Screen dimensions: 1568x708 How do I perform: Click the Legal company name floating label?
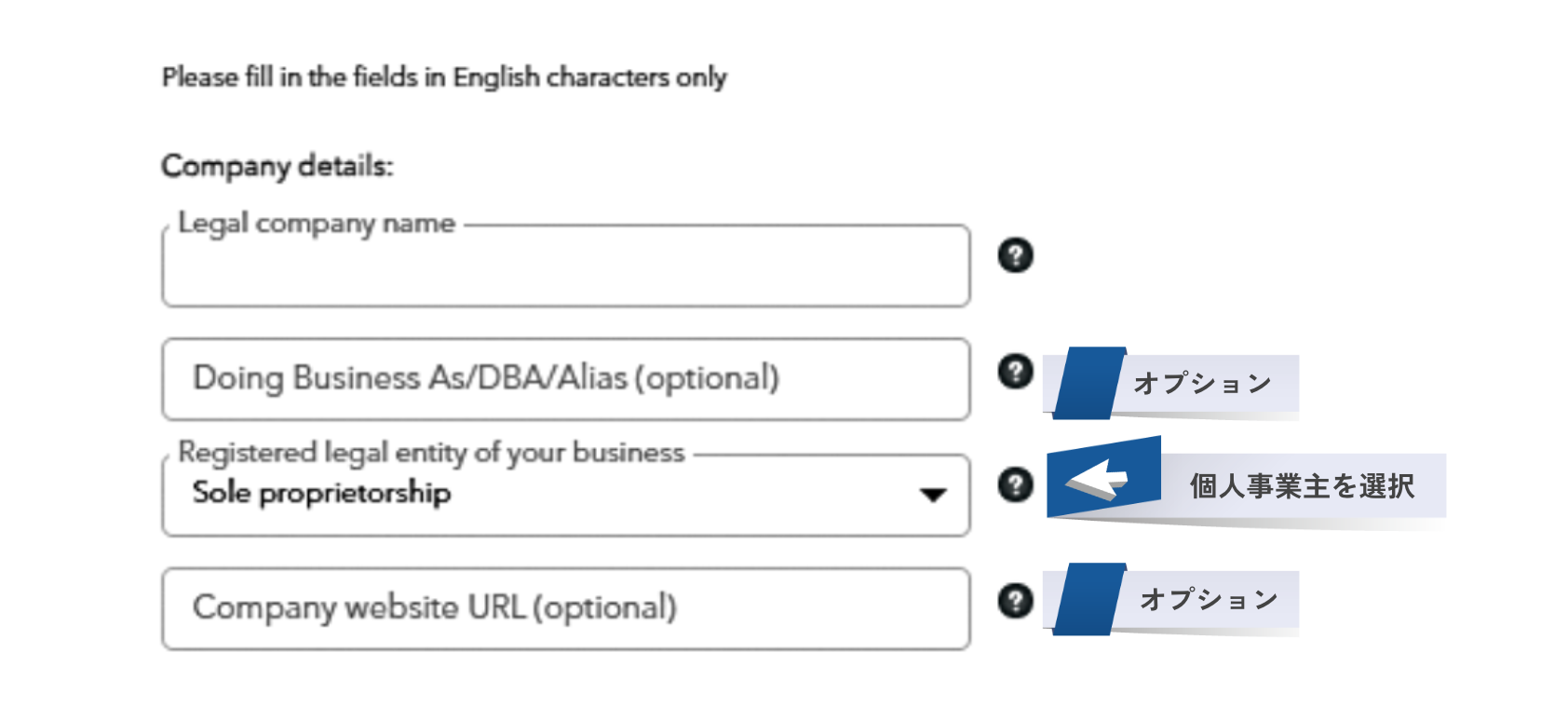coord(317,224)
